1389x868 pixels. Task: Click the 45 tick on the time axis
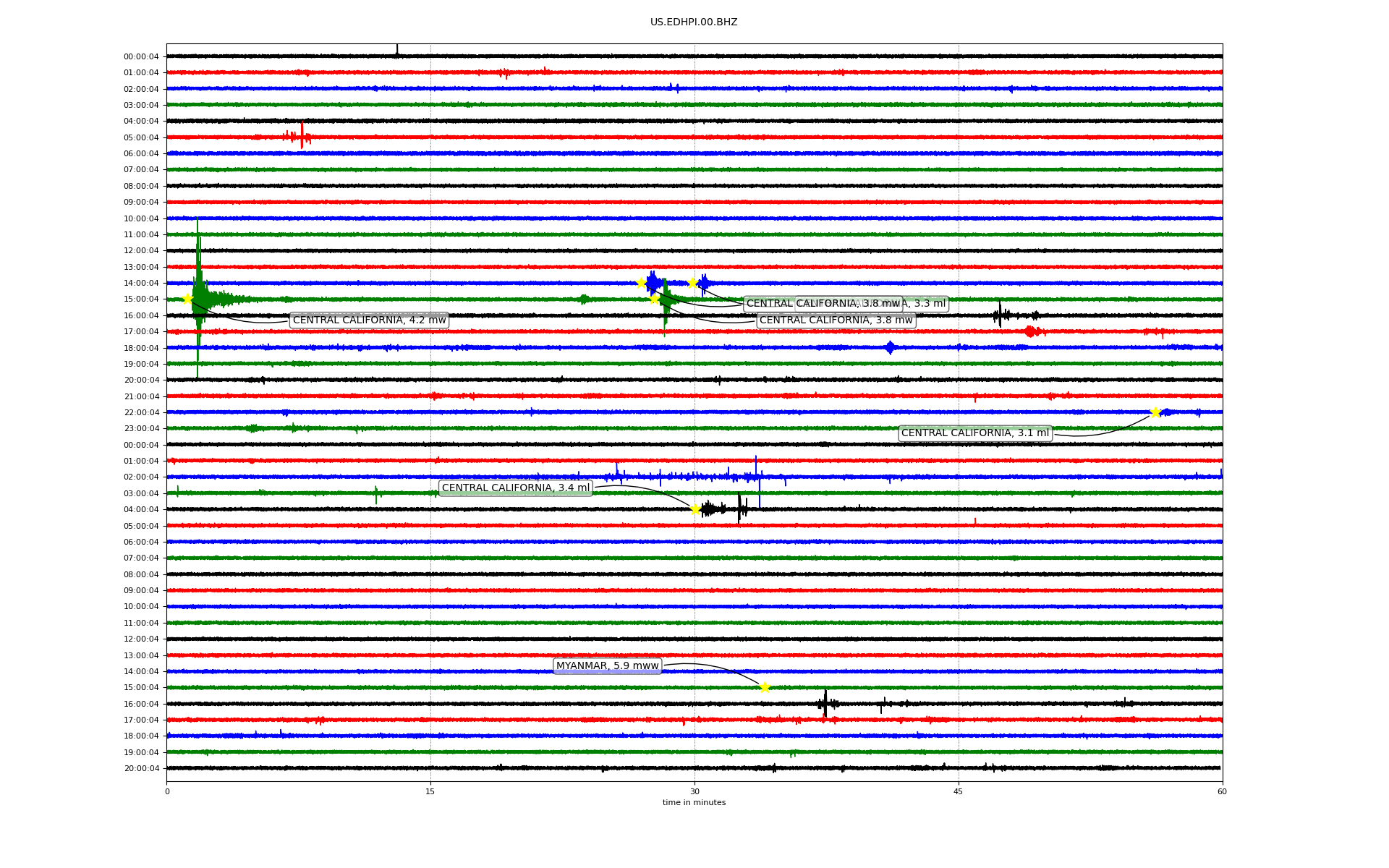[x=959, y=791]
